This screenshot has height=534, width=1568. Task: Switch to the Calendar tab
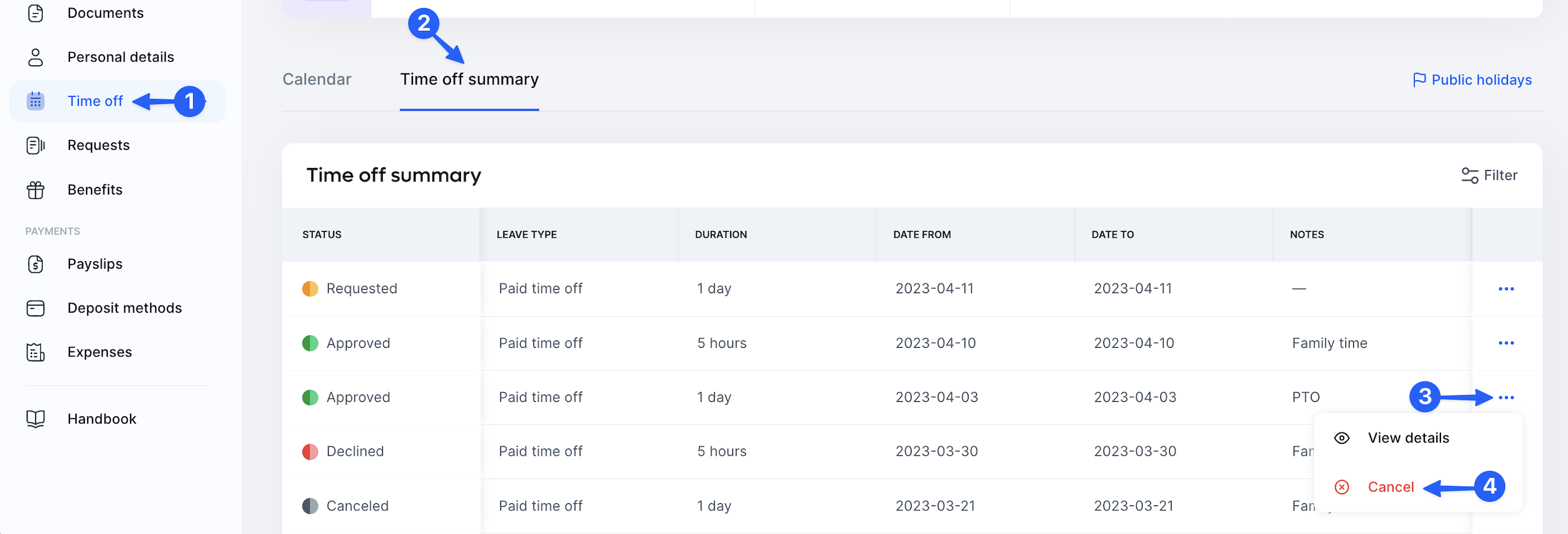click(316, 80)
